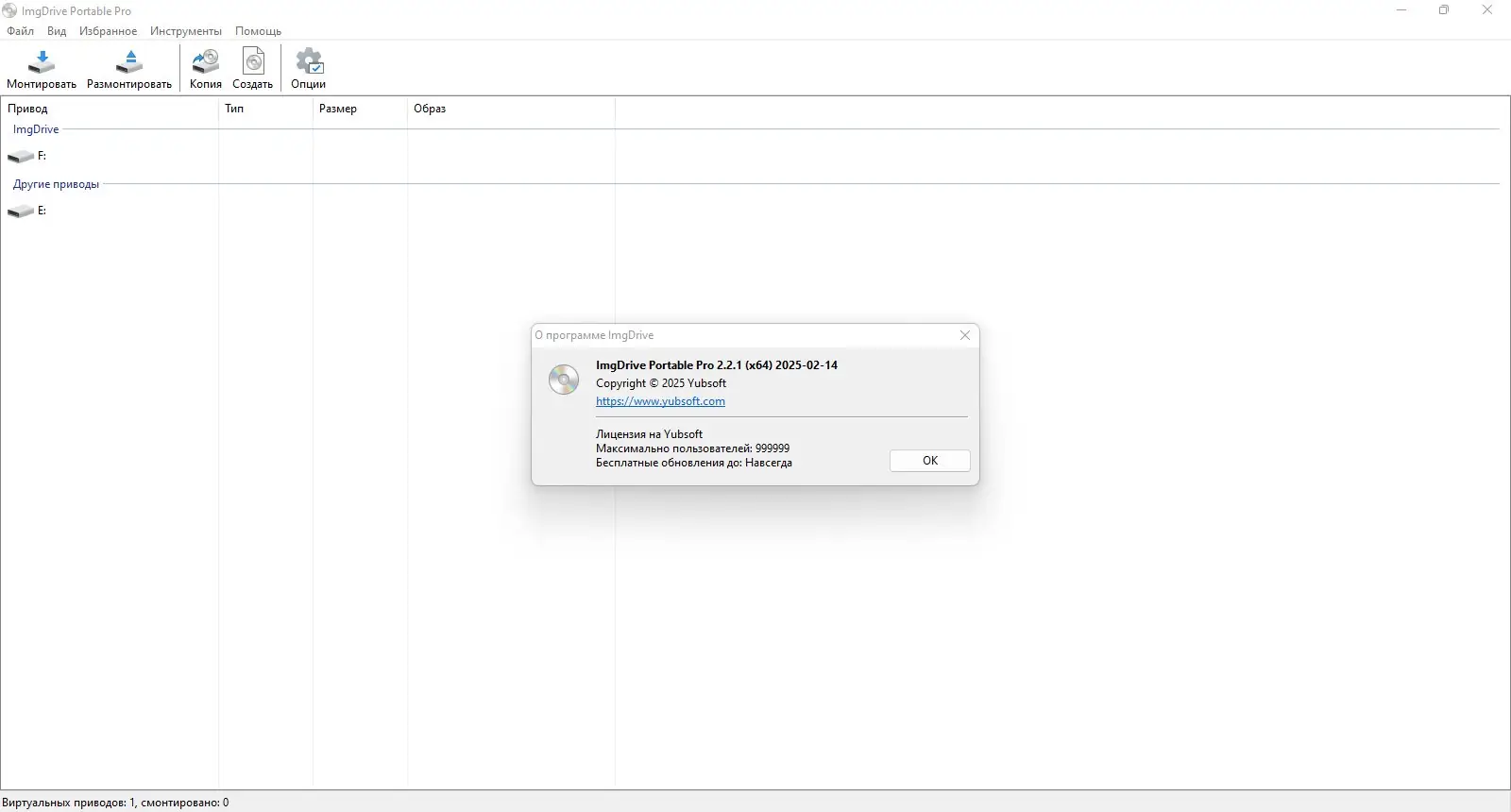Viewport: 1511px width, 812px height.
Task: Click the Размонтировать (Unmount) toolbar icon
Action: (x=129, y=62)
